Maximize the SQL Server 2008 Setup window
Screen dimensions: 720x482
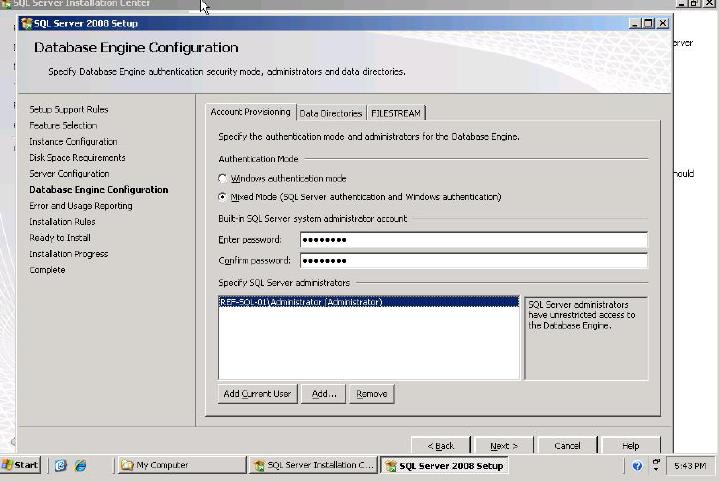648,23
